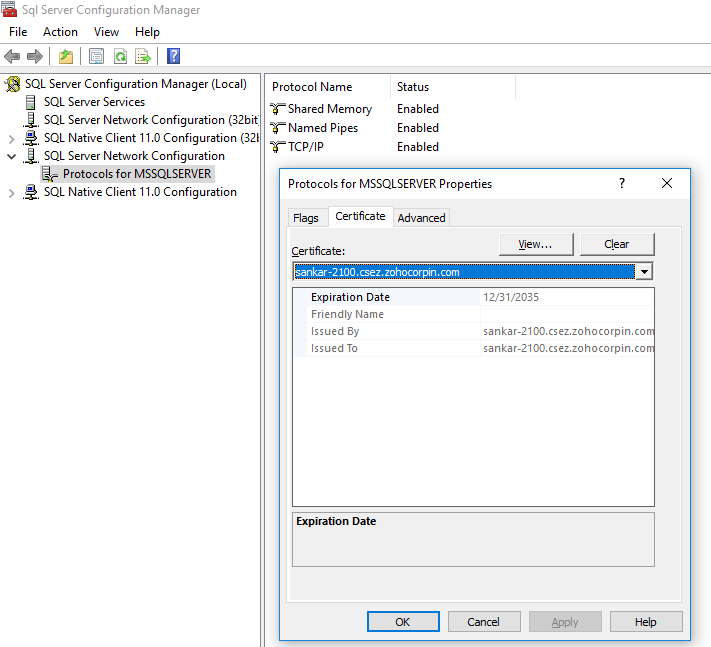Click the Back arrow toolbar icon

(x=12, y=57)
